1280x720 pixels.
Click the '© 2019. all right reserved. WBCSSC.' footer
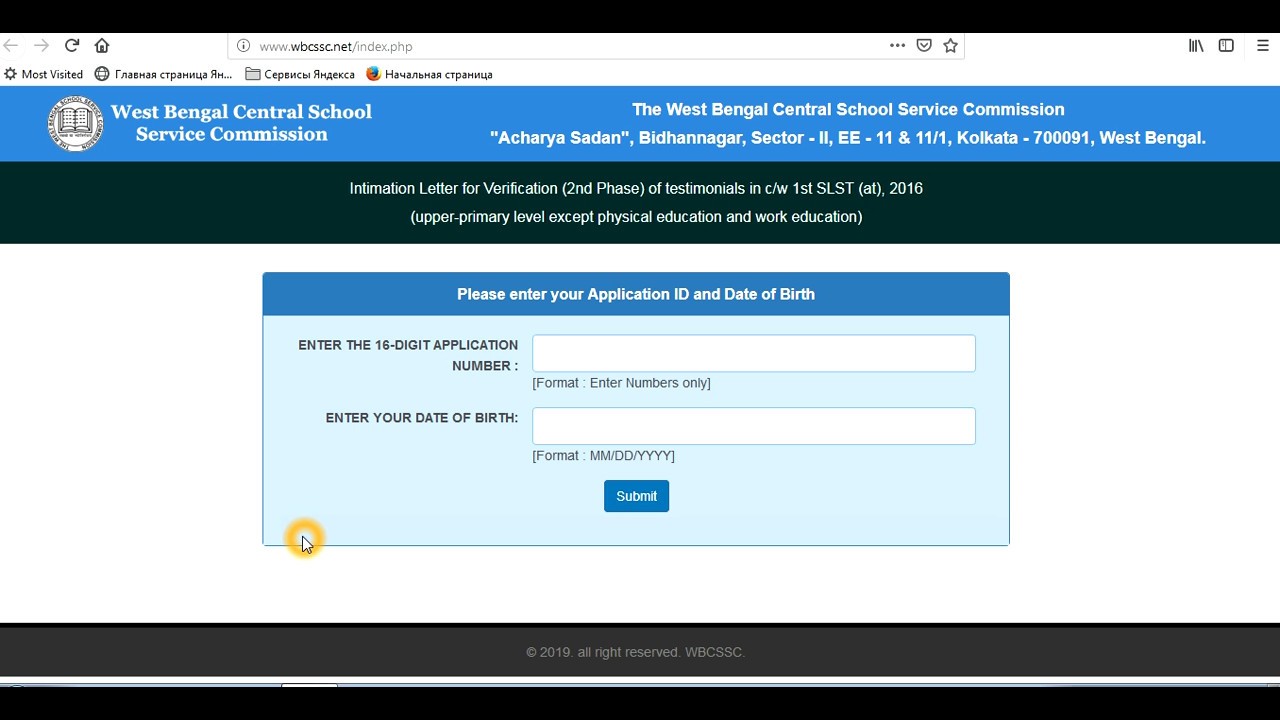pos(636,652)
